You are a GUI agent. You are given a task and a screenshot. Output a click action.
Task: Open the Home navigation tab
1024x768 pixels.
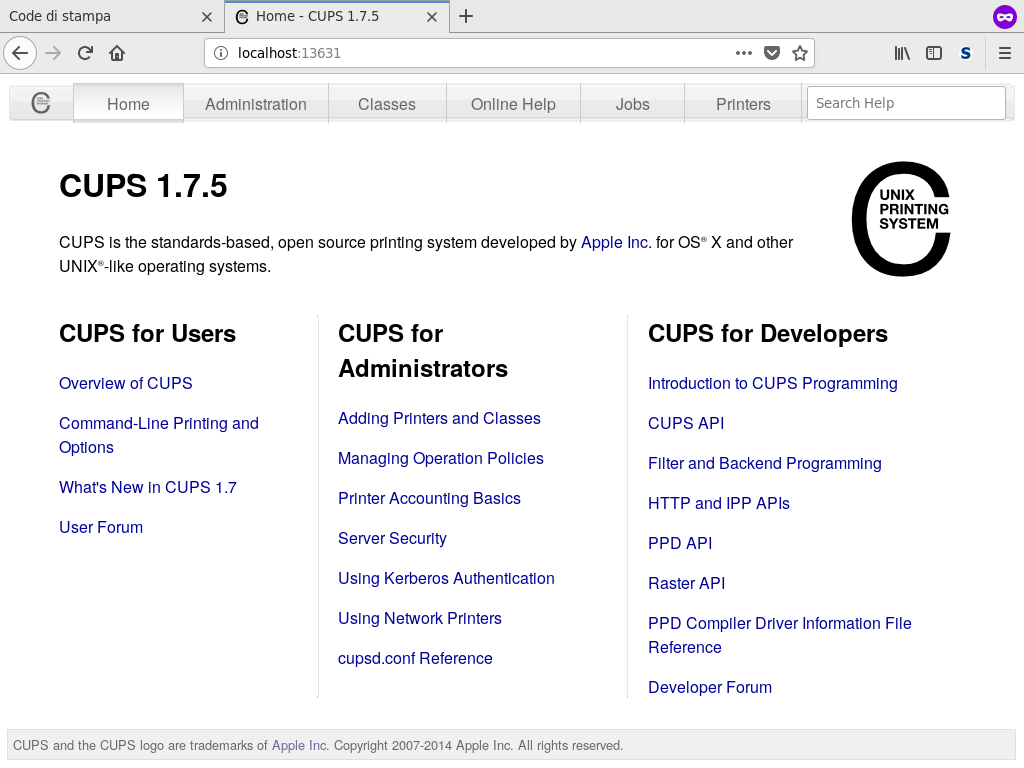[128, 104]
